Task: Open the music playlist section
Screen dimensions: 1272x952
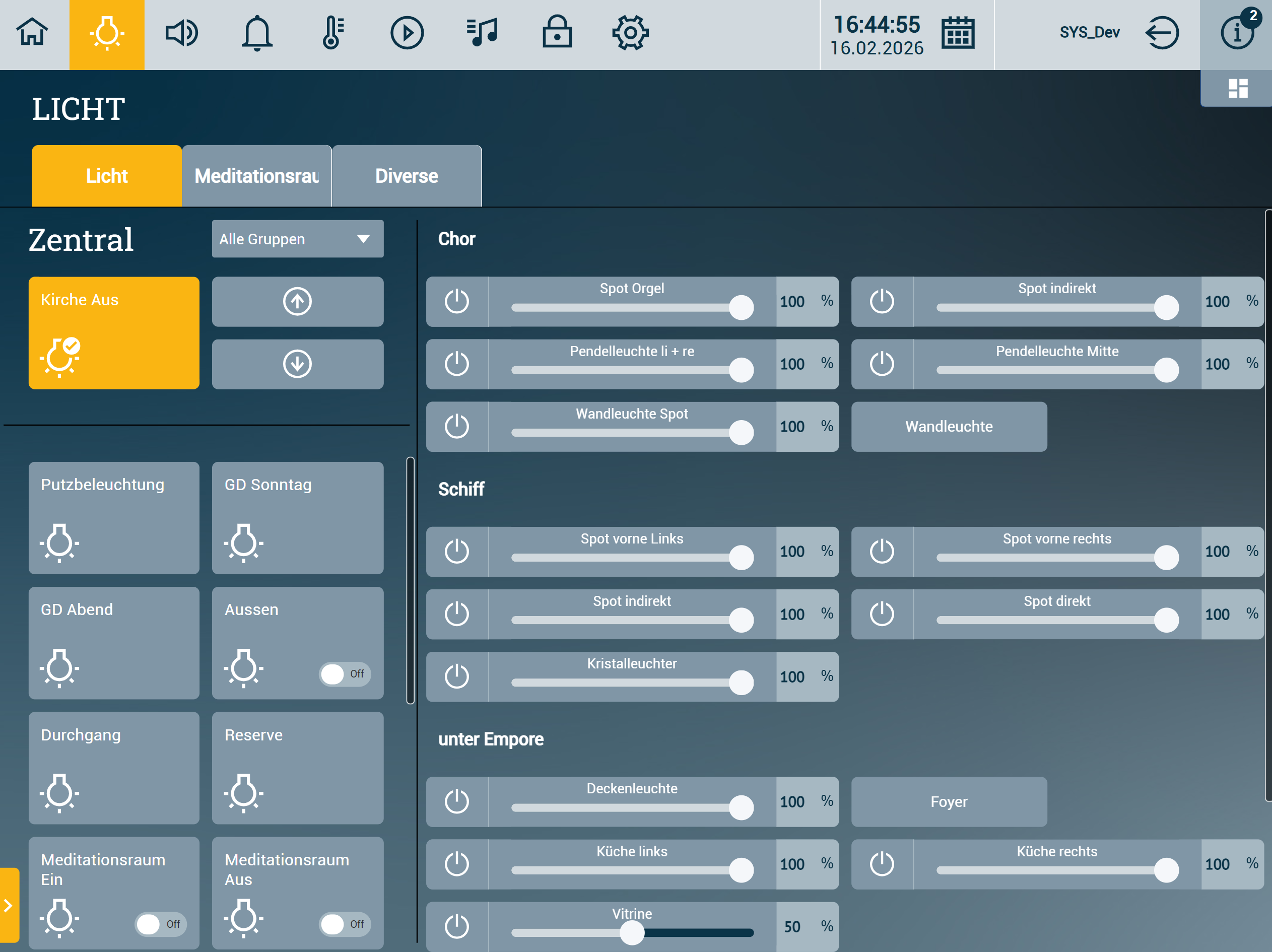Action: pos(482,33)
